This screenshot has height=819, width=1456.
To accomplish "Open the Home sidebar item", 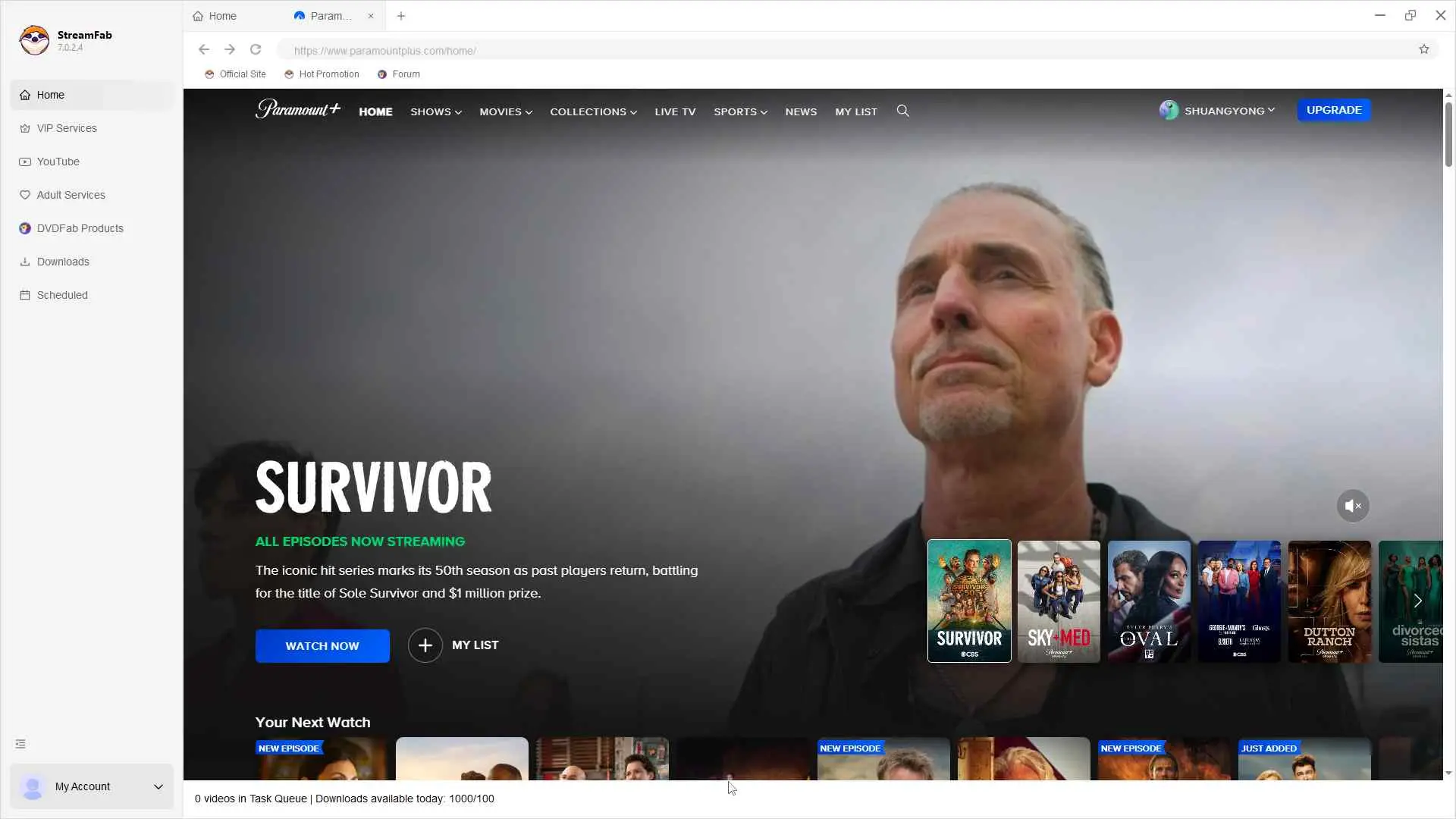I will (92, 95).
